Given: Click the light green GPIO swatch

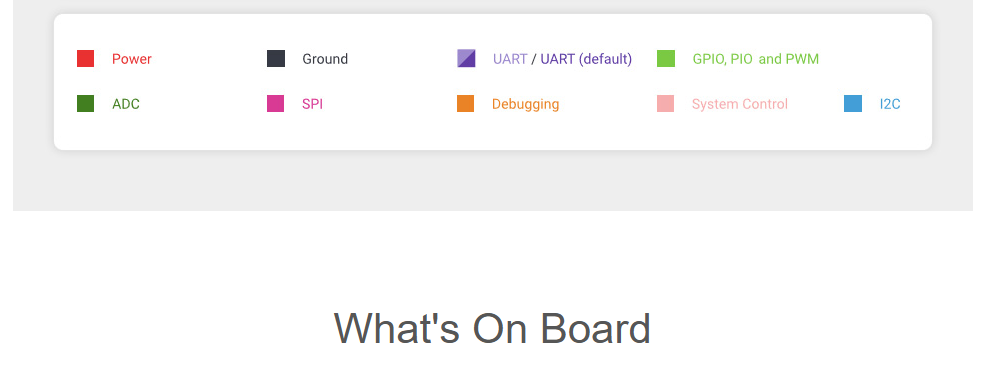Looking at the screenshot, I should 666,59.
